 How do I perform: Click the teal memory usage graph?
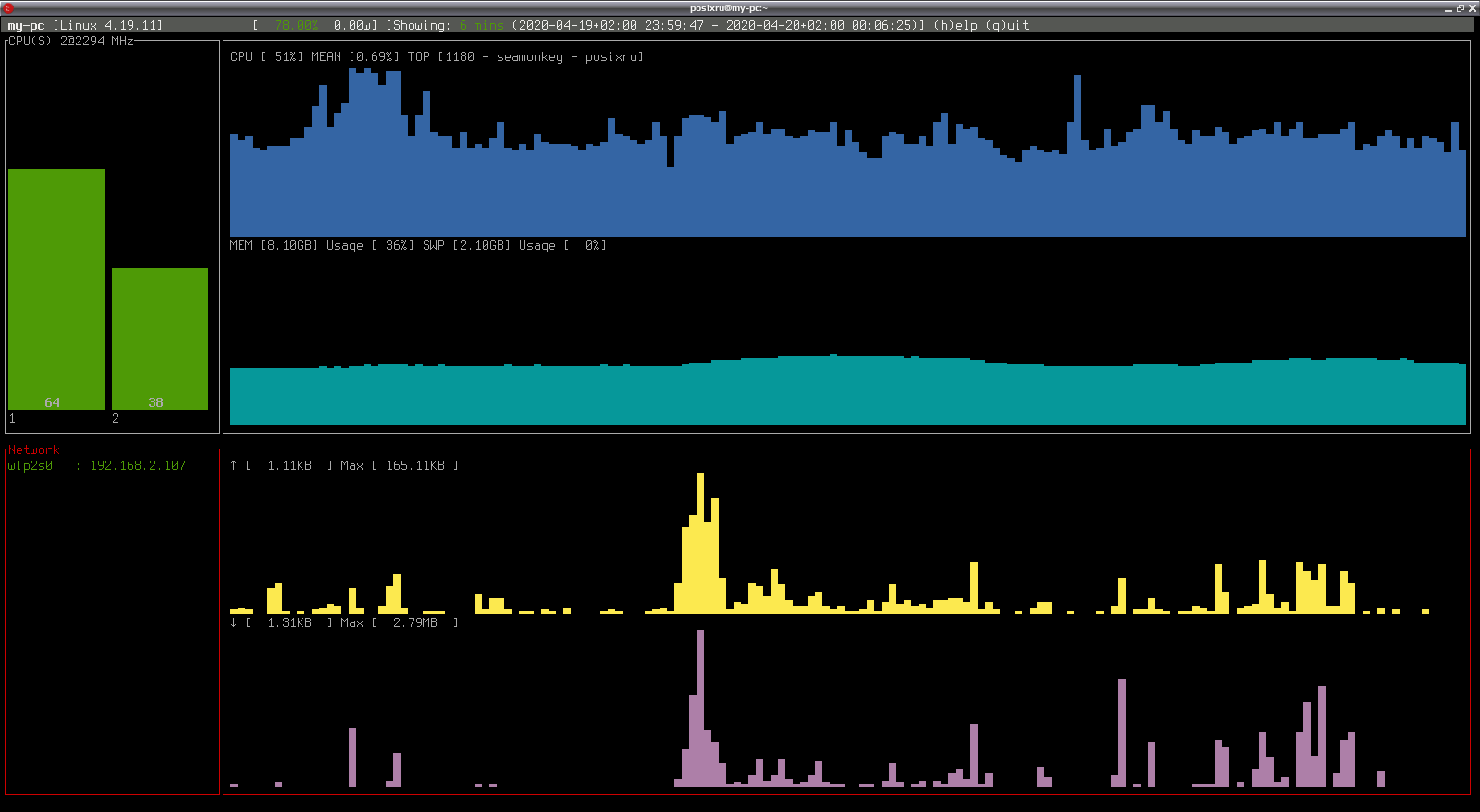pos(848,390)
